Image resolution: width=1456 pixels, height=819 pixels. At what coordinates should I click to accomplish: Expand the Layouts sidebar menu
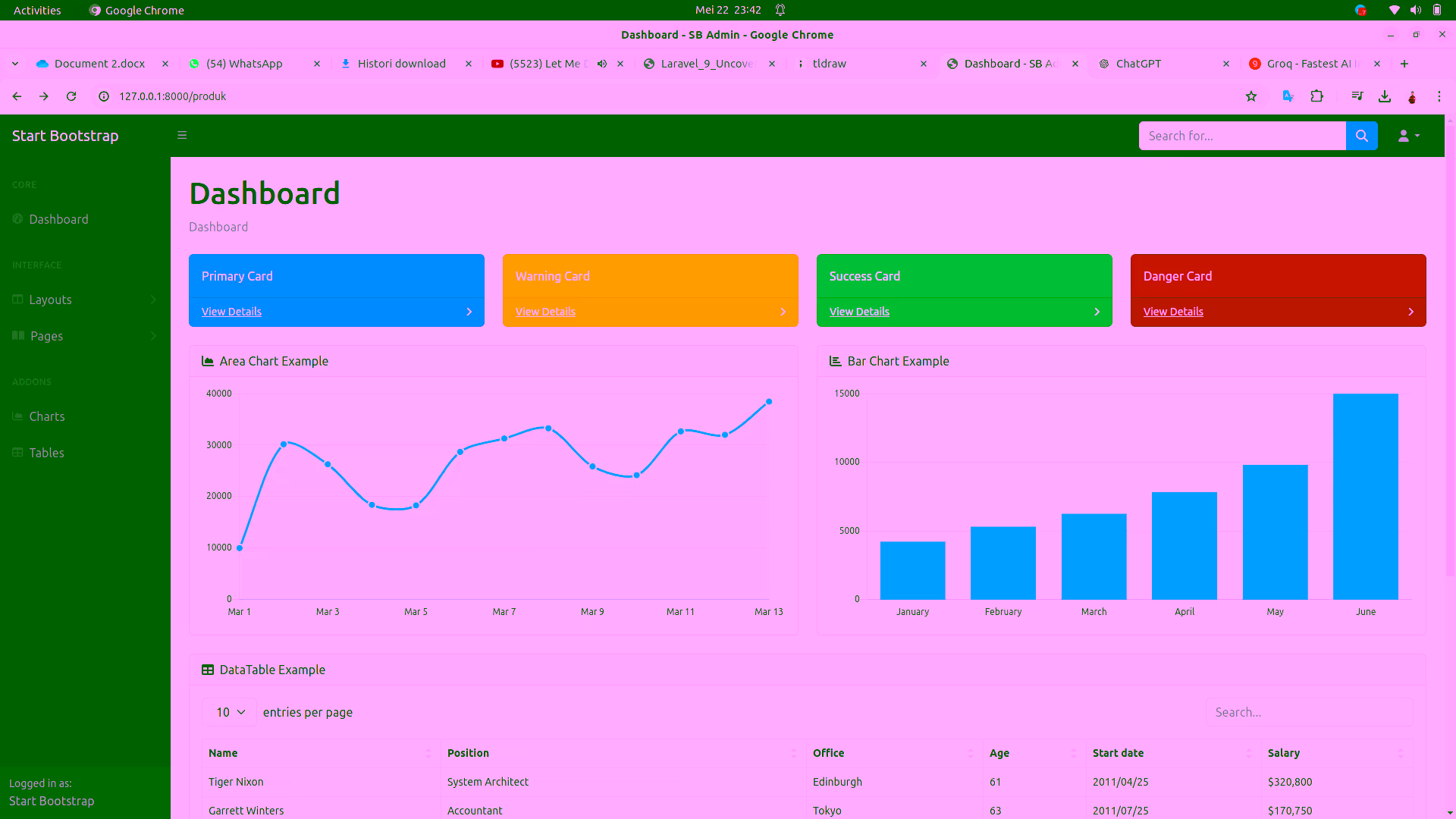[x=51, y=300]
